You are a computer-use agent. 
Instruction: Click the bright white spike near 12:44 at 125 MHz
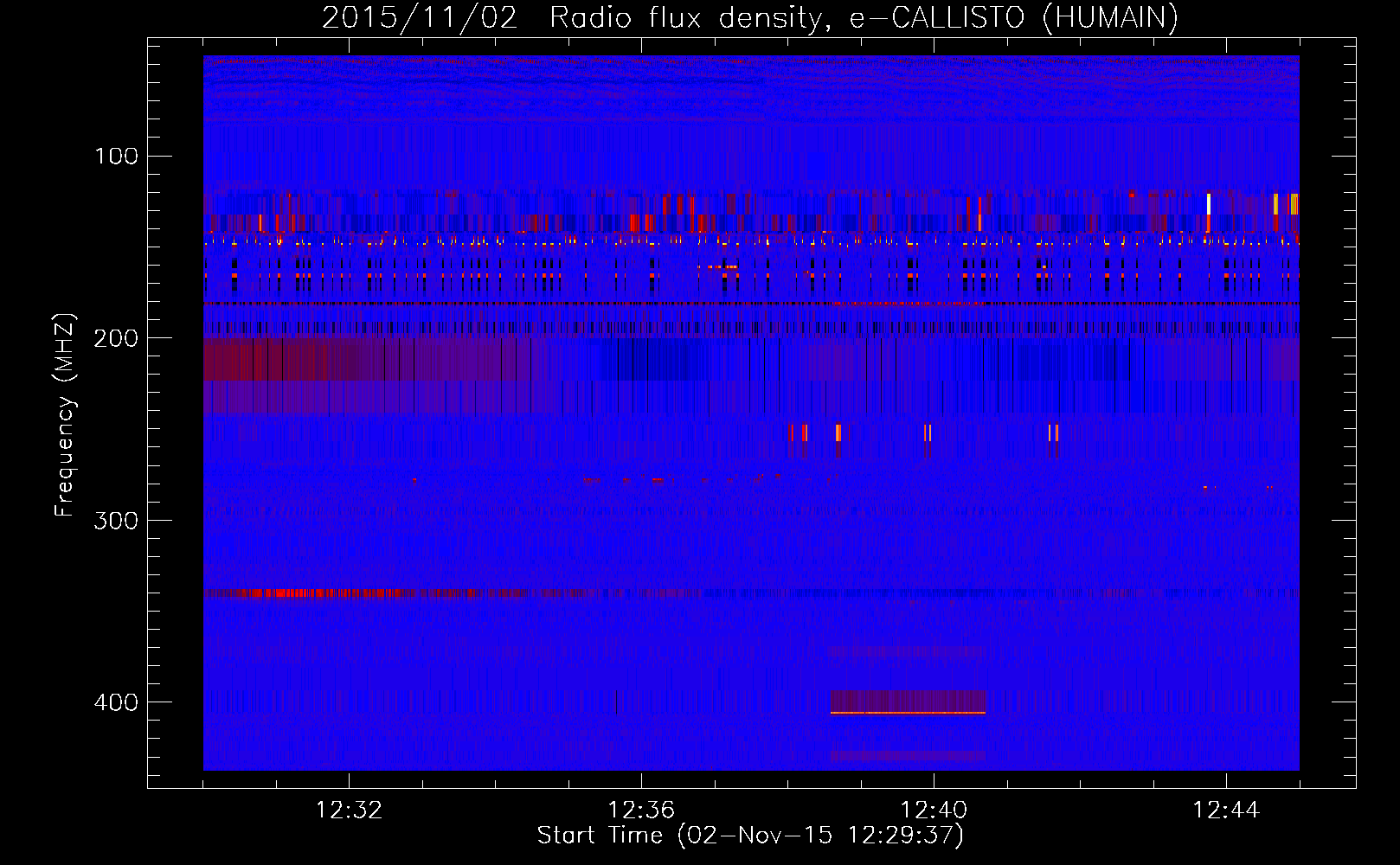1209,204
